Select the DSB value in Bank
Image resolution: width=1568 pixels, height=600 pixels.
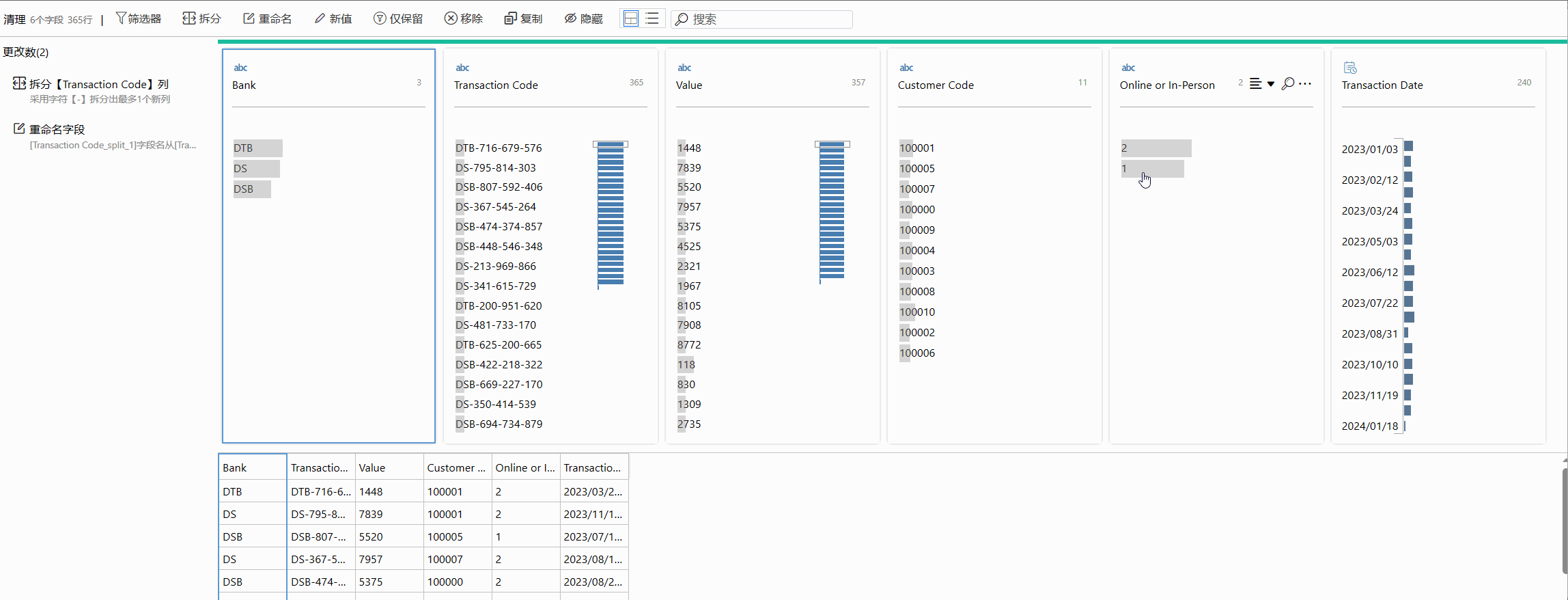252,189
